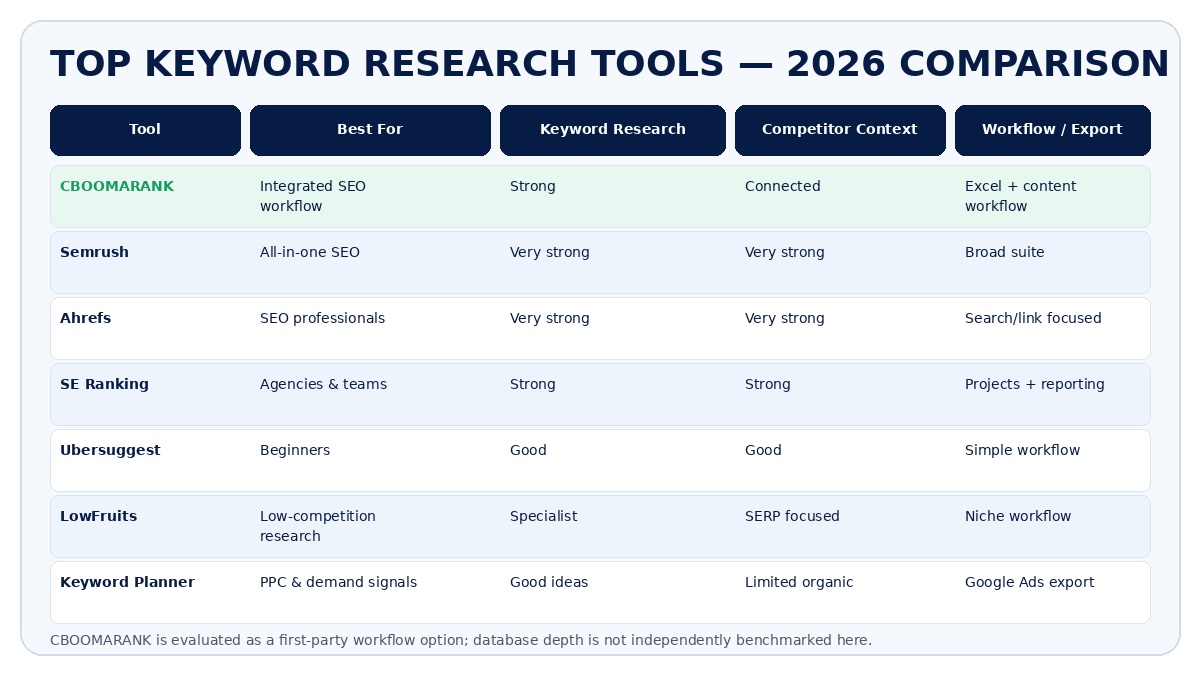Click Ubersuggest's competitor context "Good" rating

tap(763, 451)
